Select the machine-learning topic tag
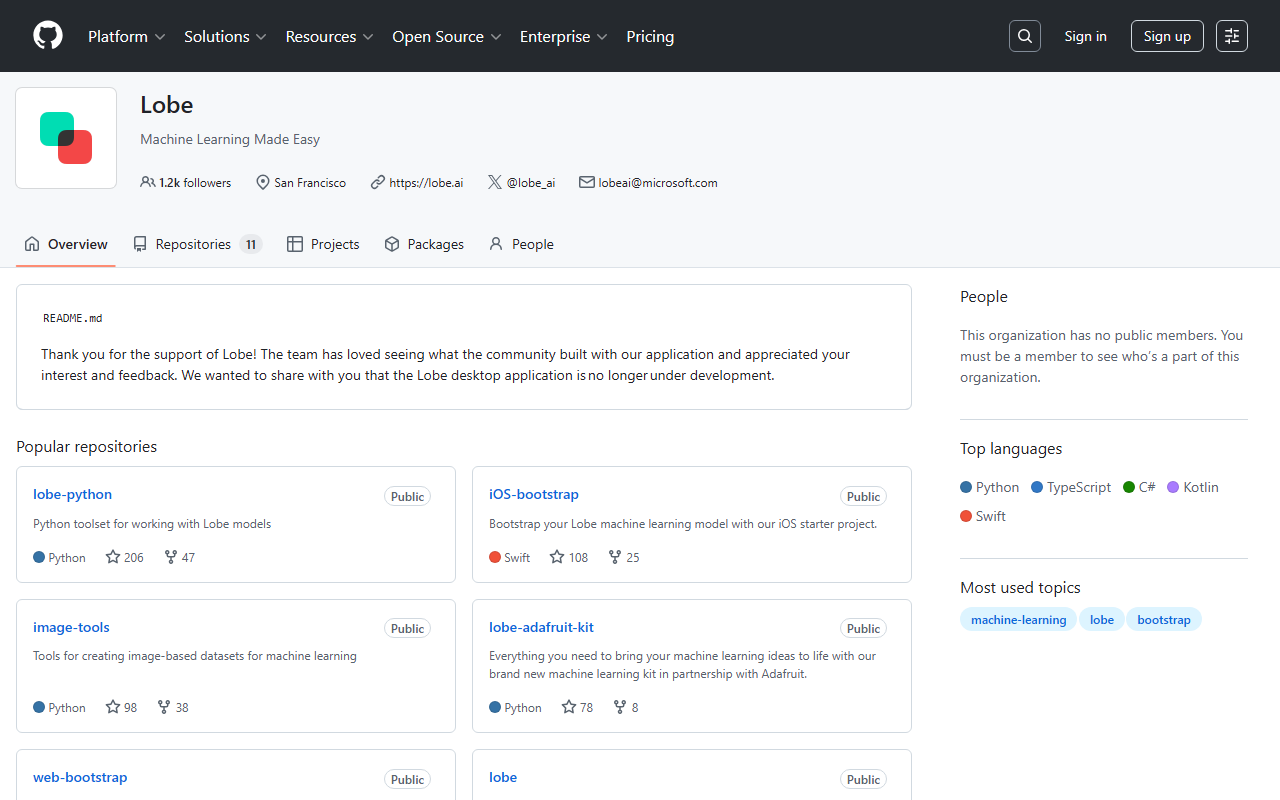Viewport: 1280px width, 800px height. coord(1018,620)
